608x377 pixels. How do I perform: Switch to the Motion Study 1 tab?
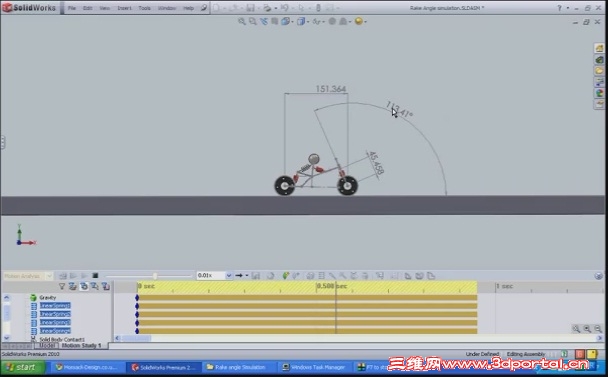coord(81,345)
